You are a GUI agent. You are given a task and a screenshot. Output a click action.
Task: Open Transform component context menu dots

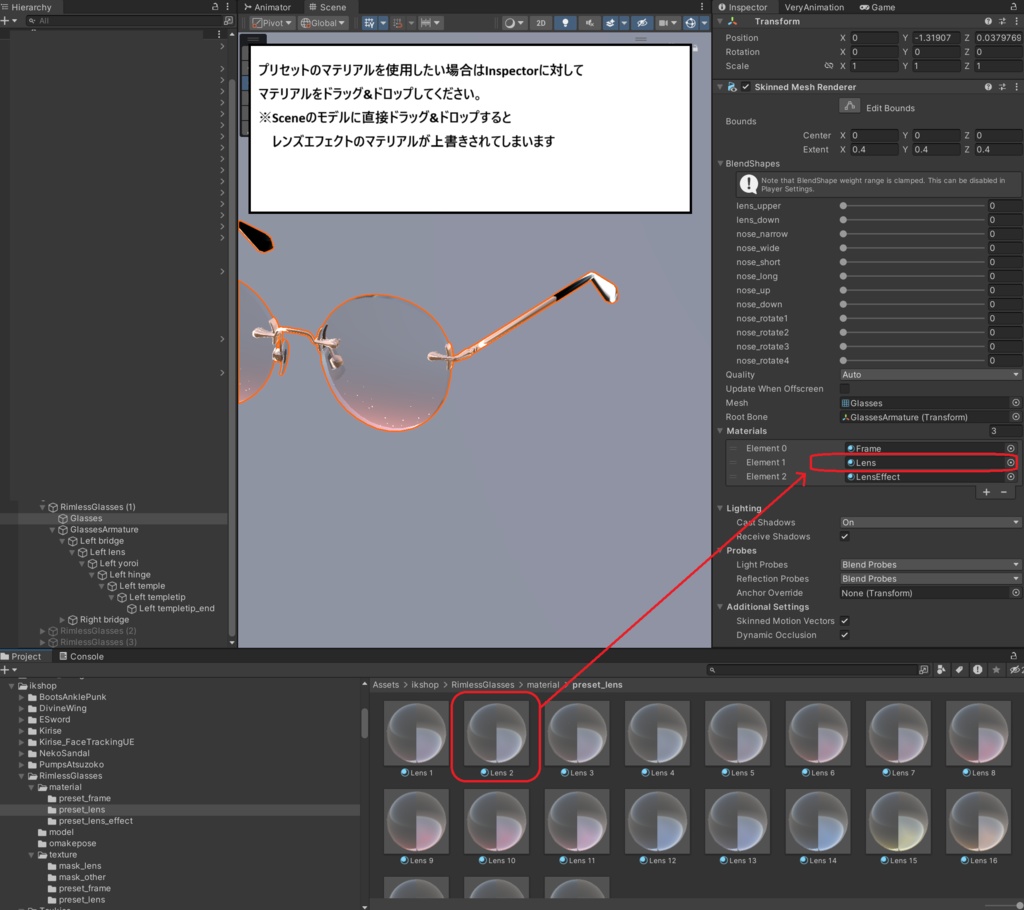[1016, 22]
